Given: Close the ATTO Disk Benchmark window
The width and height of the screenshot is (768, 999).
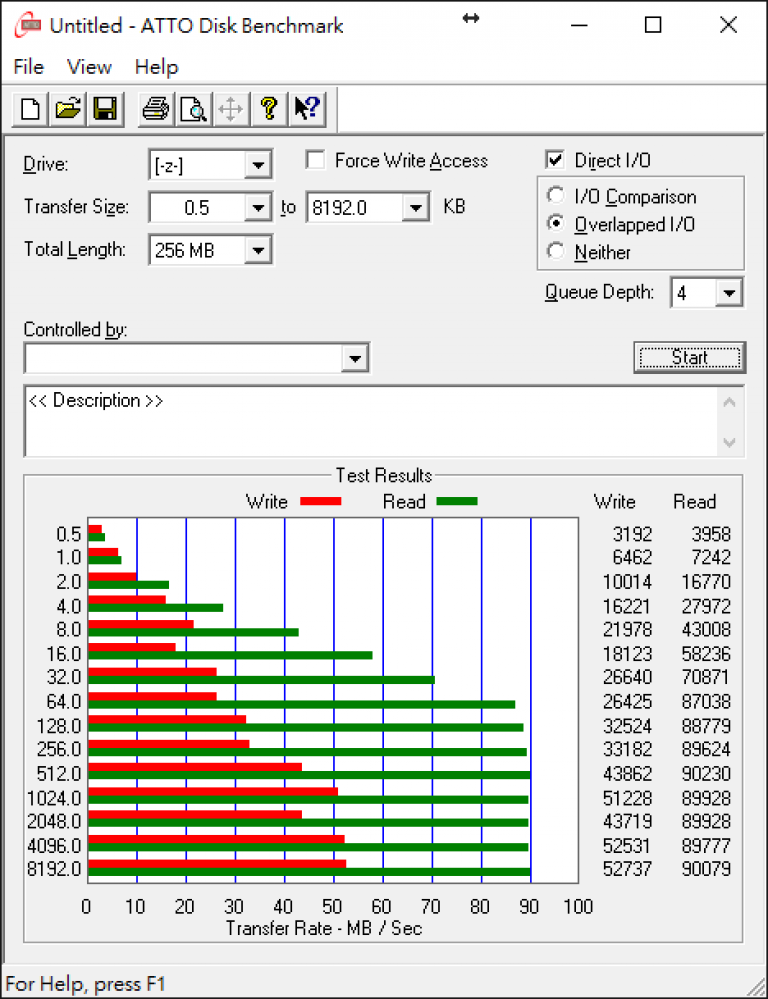Looking at the screenshot, I should tap(728, 25).
